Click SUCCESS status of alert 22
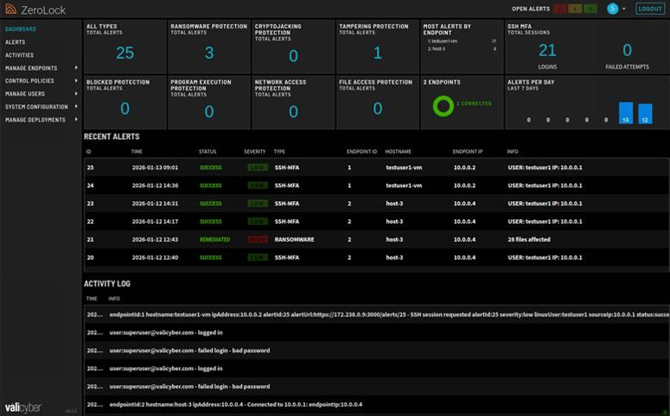This screenshot has height=416, width=670. tap(211, 221)
